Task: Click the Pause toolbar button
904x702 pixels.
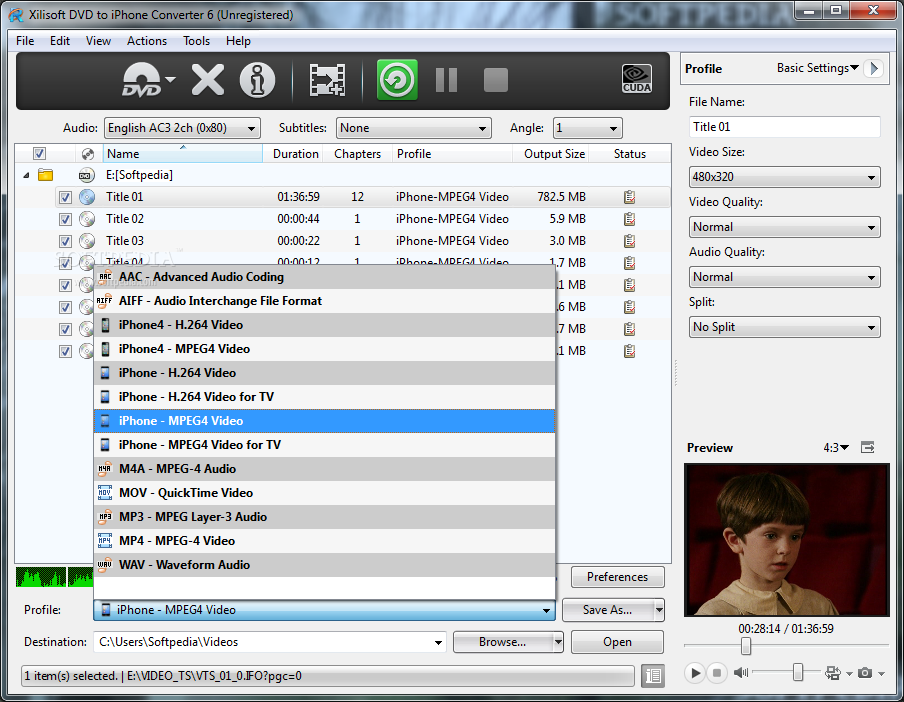Action: pyautogui.click(x=446, y=80)
